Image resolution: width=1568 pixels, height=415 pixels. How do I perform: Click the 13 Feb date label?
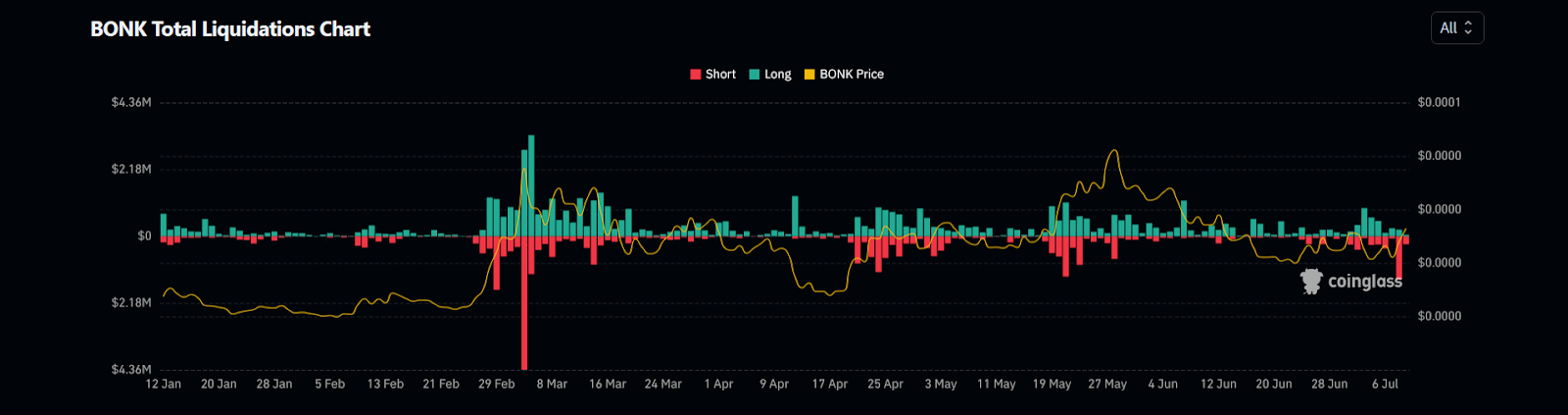point(385,385)
